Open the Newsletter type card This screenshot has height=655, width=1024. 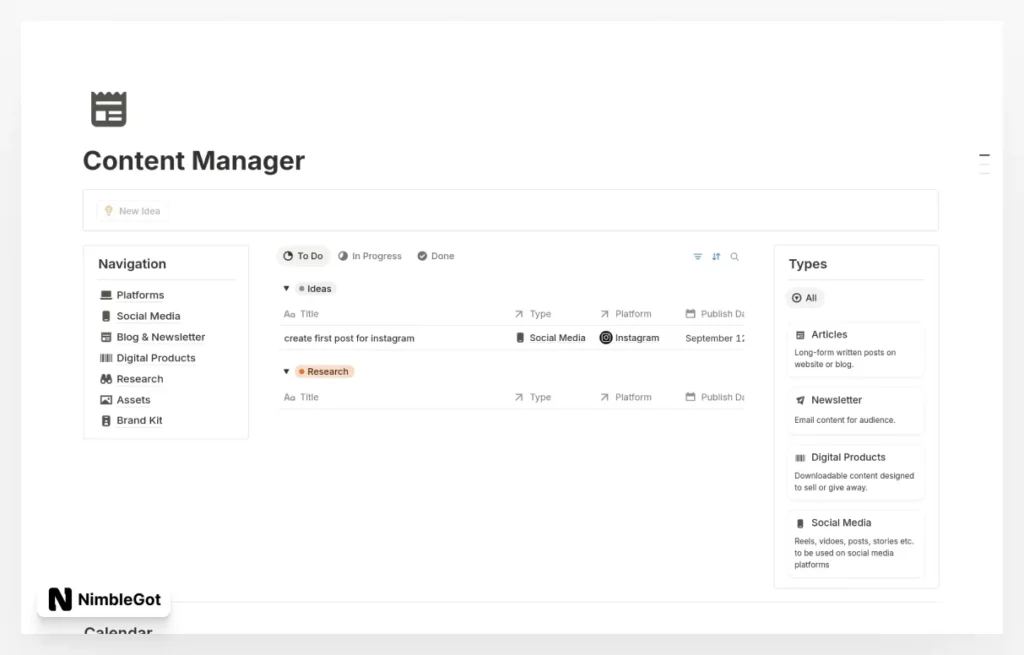coord(856,409)
